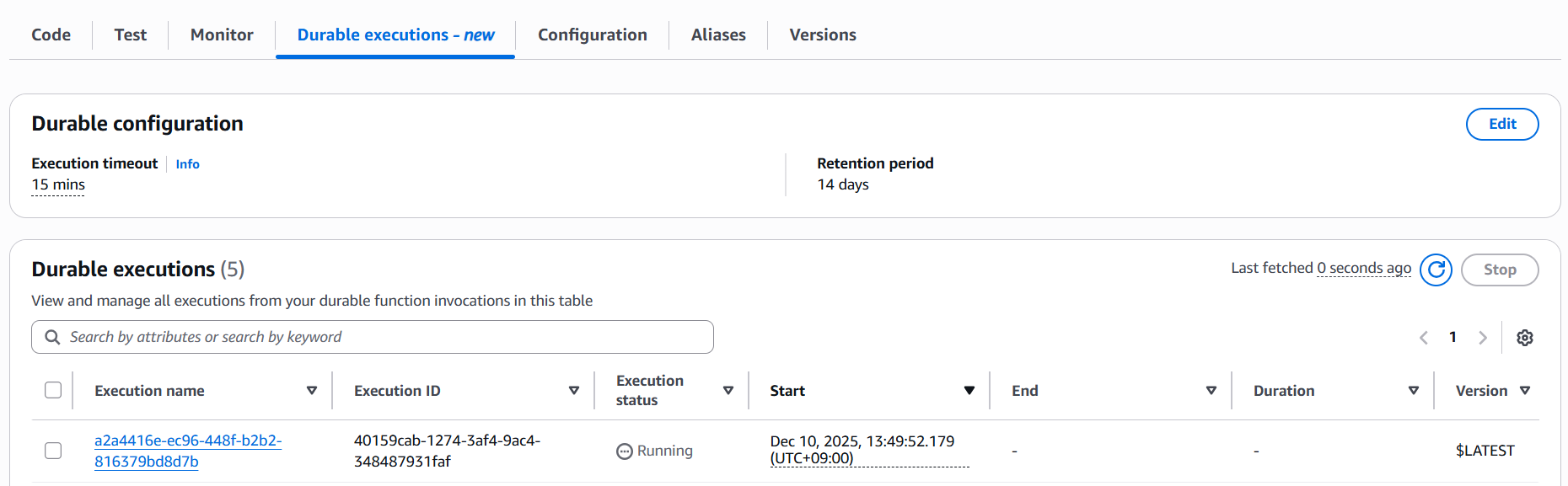Switch to the Monitor tab
The height and width of the screenshot is (486, 1568).
pyautogui.click(x=222, y=35)
